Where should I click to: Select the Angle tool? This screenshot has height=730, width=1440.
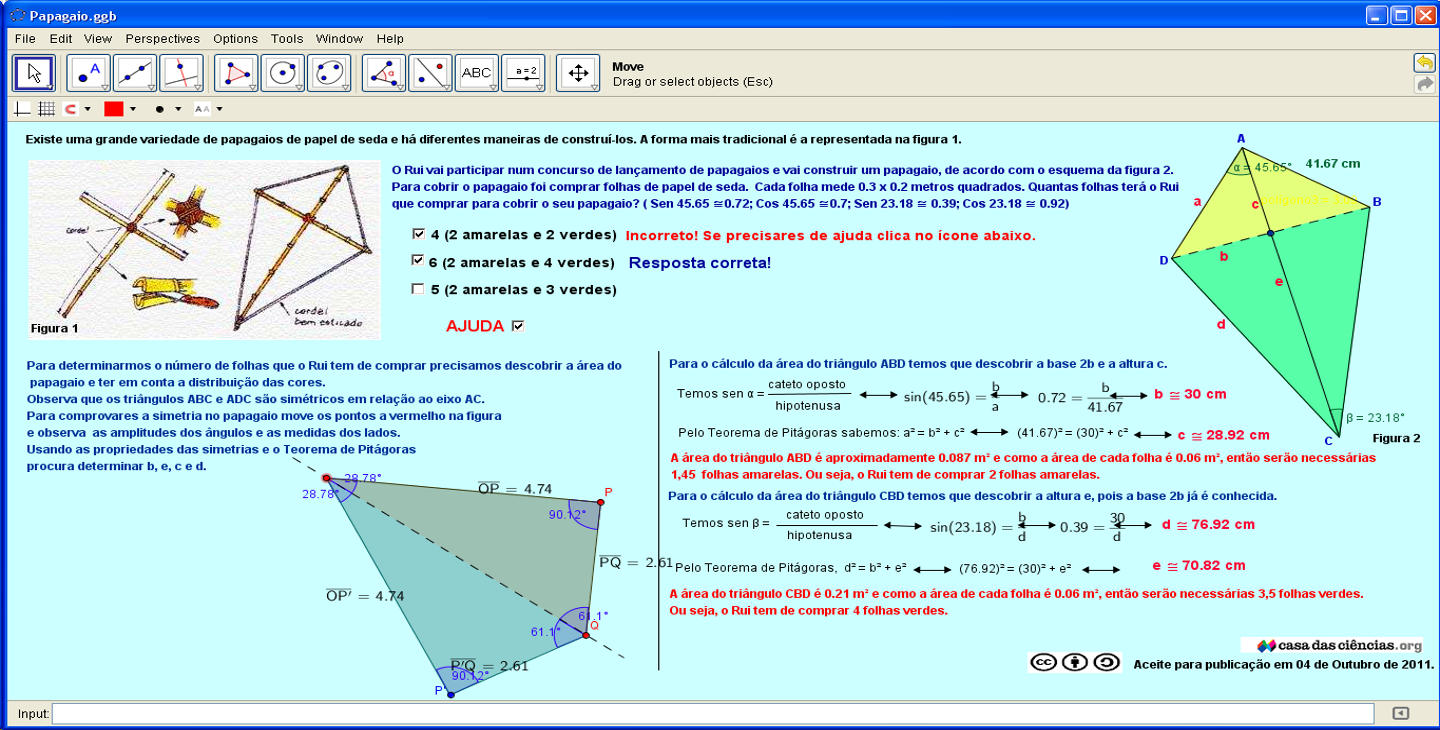point(384,73)
